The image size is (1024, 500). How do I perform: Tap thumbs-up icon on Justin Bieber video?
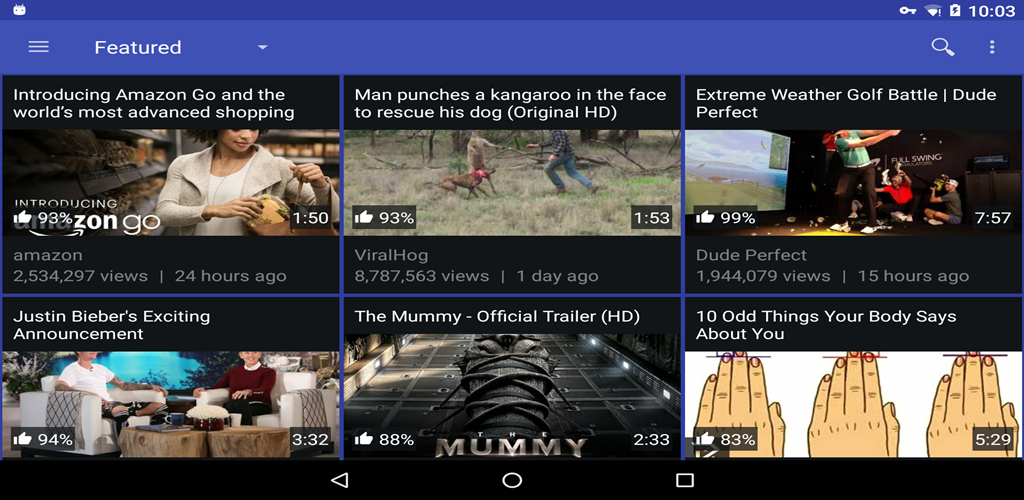coord(22,439)
